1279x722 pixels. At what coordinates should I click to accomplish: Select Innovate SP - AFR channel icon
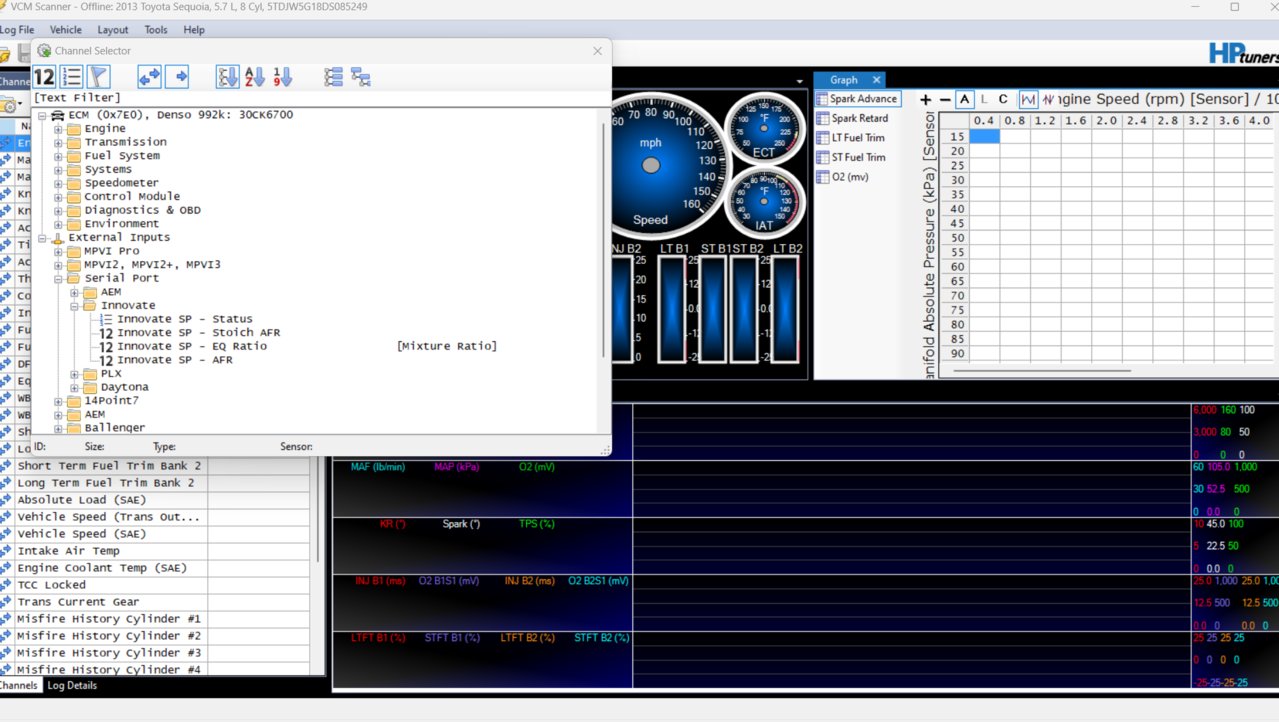pyautogui.click(x=106, y=360)
